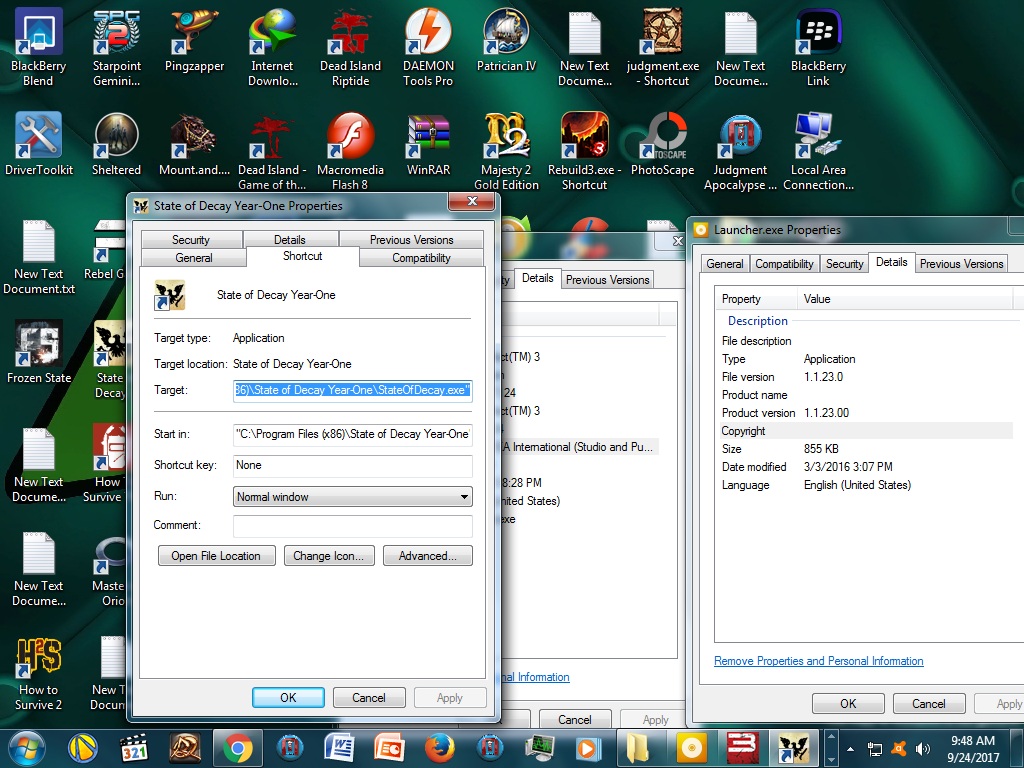Open Previous Versions tab in State of Decay properties
Image resolution: width=1024 pixels, height=768 pixels.
[411, 240]
